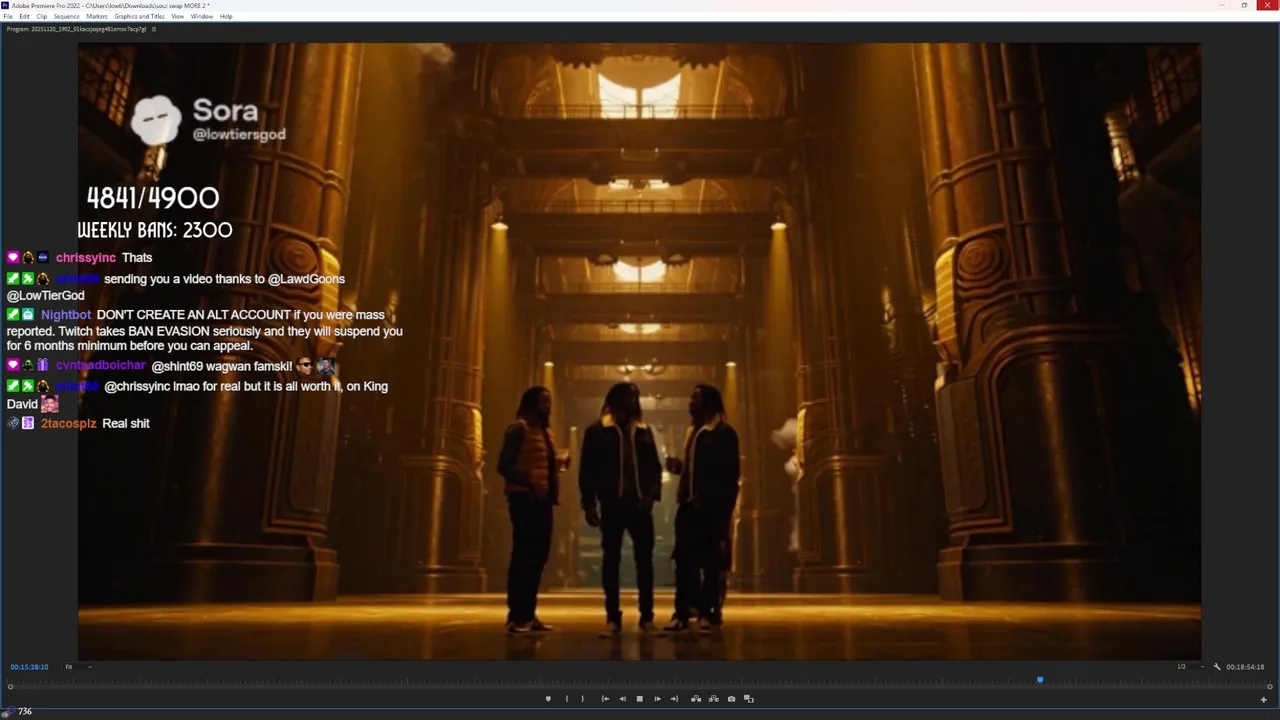Select the Program monitor sequence tab
The width and height of the screenshot is (1280, 720).
(x=76, y=29)
